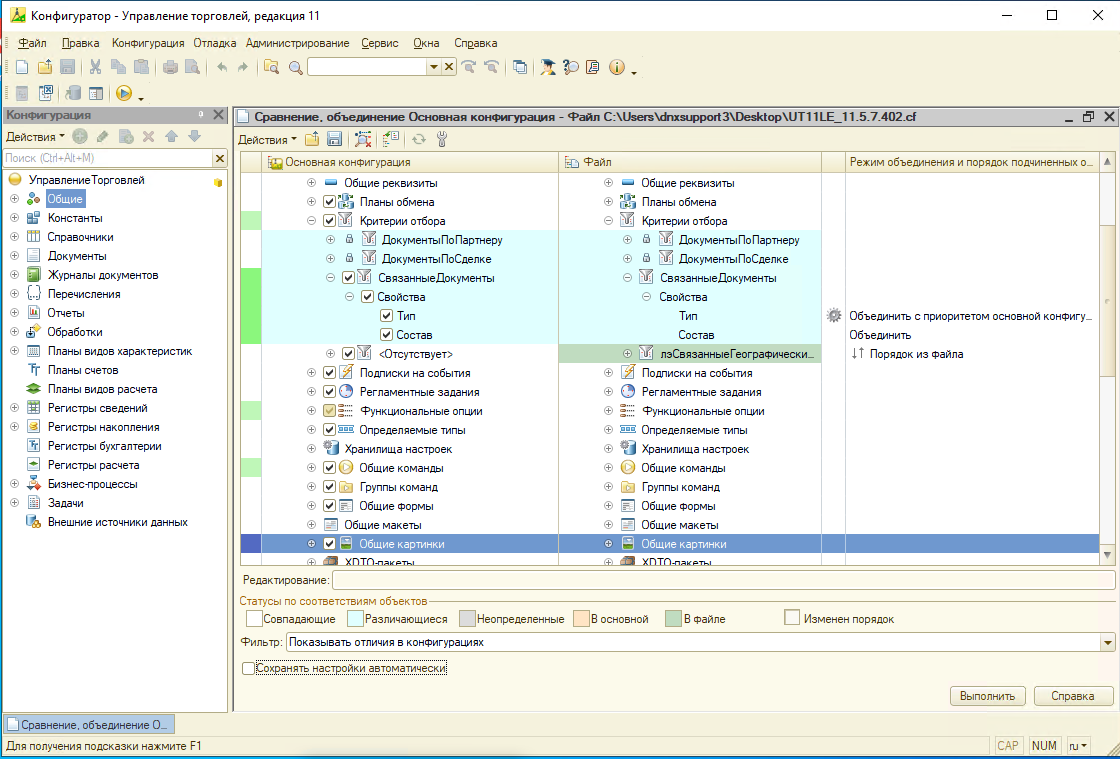The height and width of the screenshot is (759, 1120).
Task: Open the Фильтр dropdown list
Action: pos(1107,642)
